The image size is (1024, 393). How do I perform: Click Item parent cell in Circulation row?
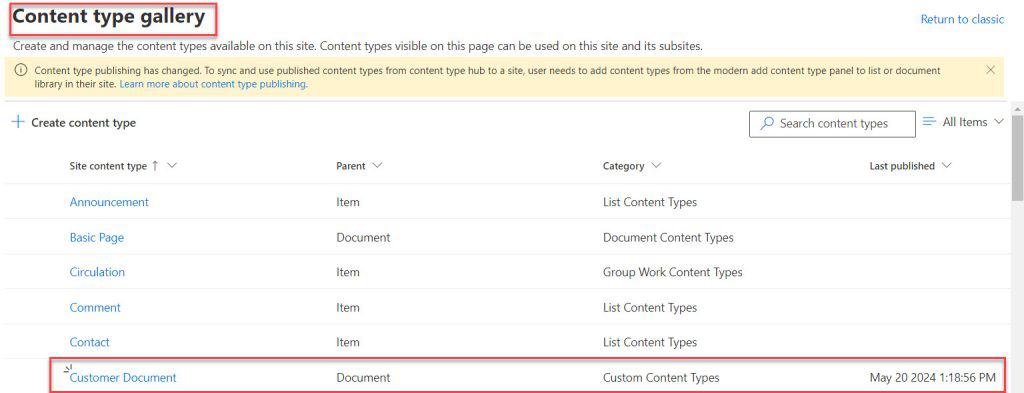pyautogui.click(x=347, y=272)
